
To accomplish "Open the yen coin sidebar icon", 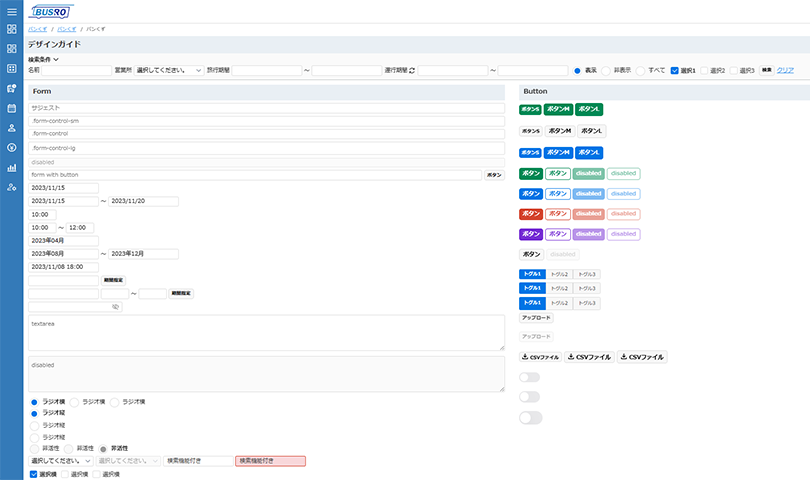I will (11, 148).
